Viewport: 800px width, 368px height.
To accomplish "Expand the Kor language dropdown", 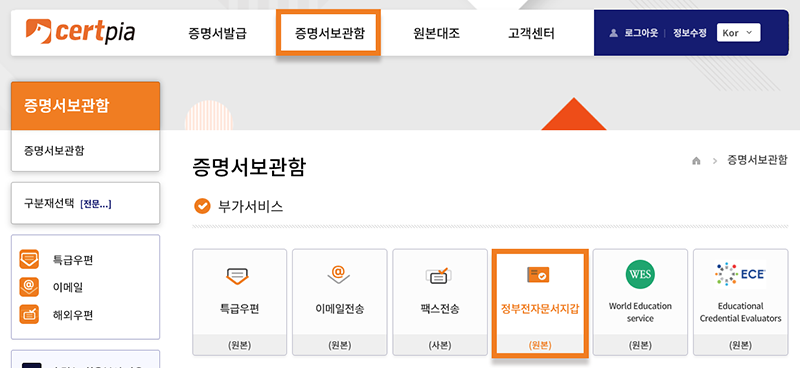I will point(738,33).
